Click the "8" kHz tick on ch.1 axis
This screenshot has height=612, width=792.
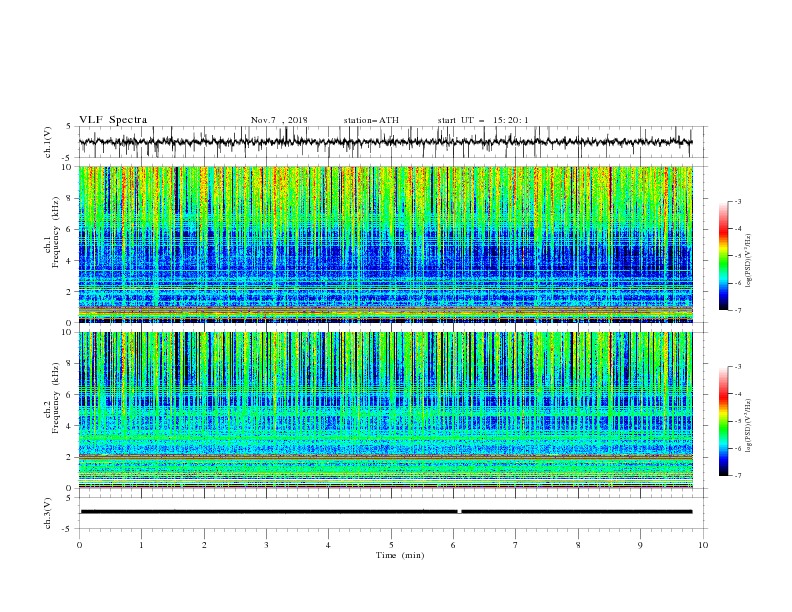click(70, 198)
